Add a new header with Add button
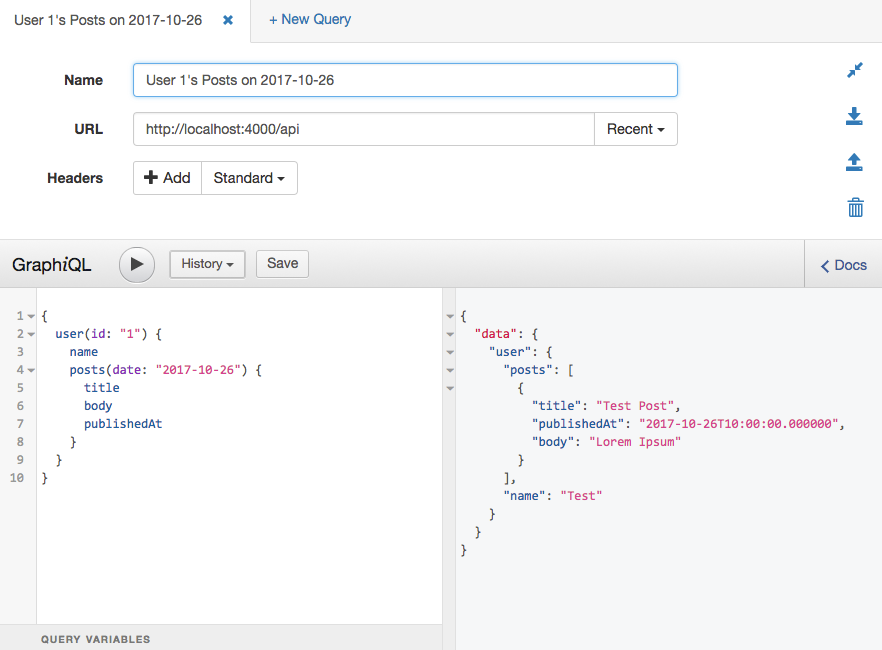 [x=167, y=178]
